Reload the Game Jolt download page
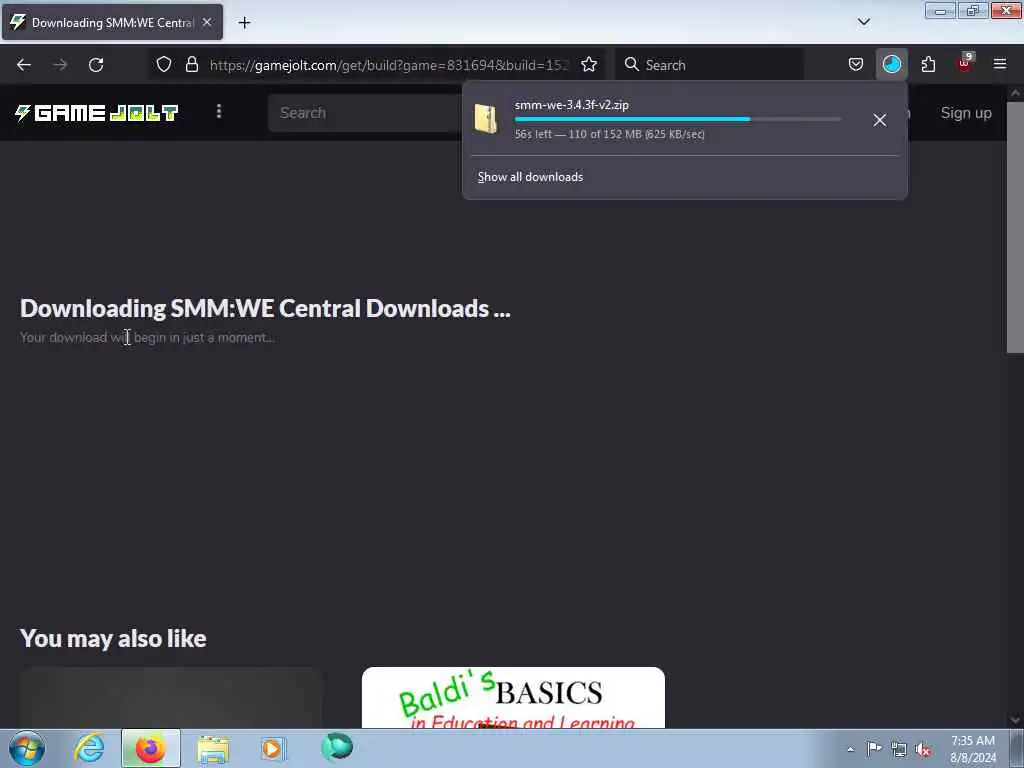Viewport: 1024px width, 768px height. (x=96, y=65)
